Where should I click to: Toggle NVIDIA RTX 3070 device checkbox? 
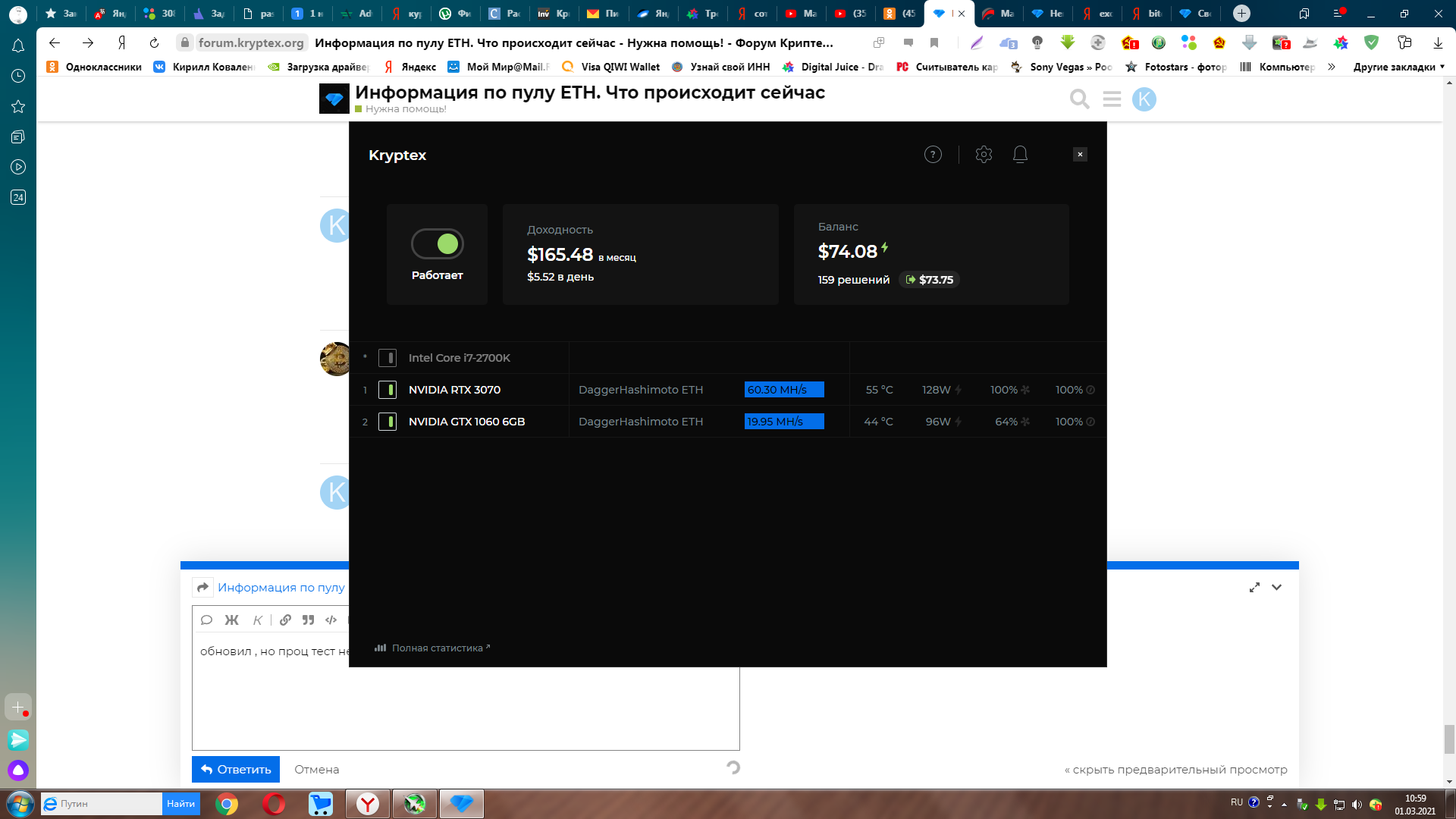[388, 390]
